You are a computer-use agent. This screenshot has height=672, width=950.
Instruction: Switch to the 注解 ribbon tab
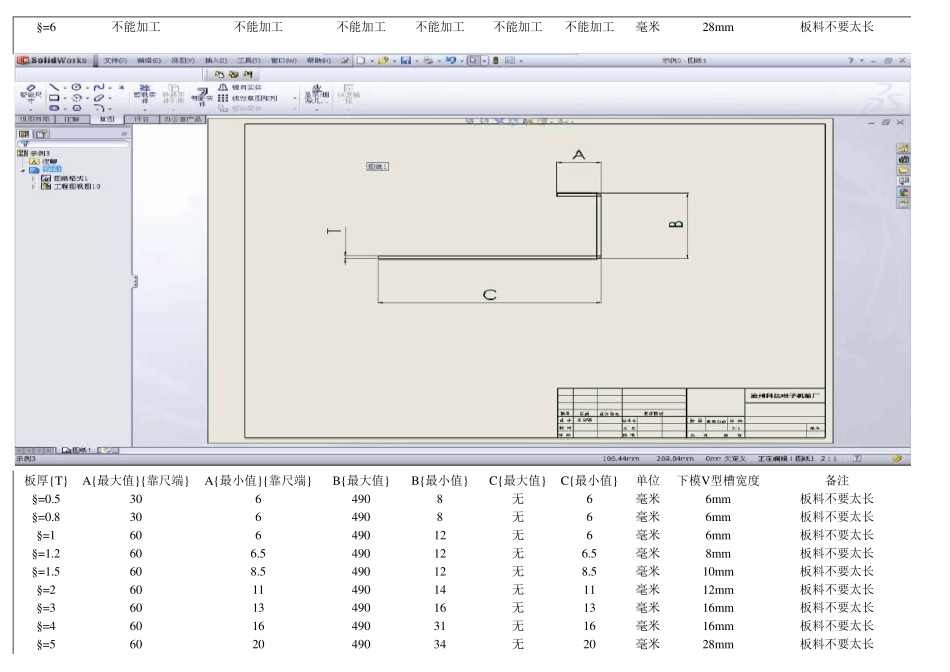point(73,118)
